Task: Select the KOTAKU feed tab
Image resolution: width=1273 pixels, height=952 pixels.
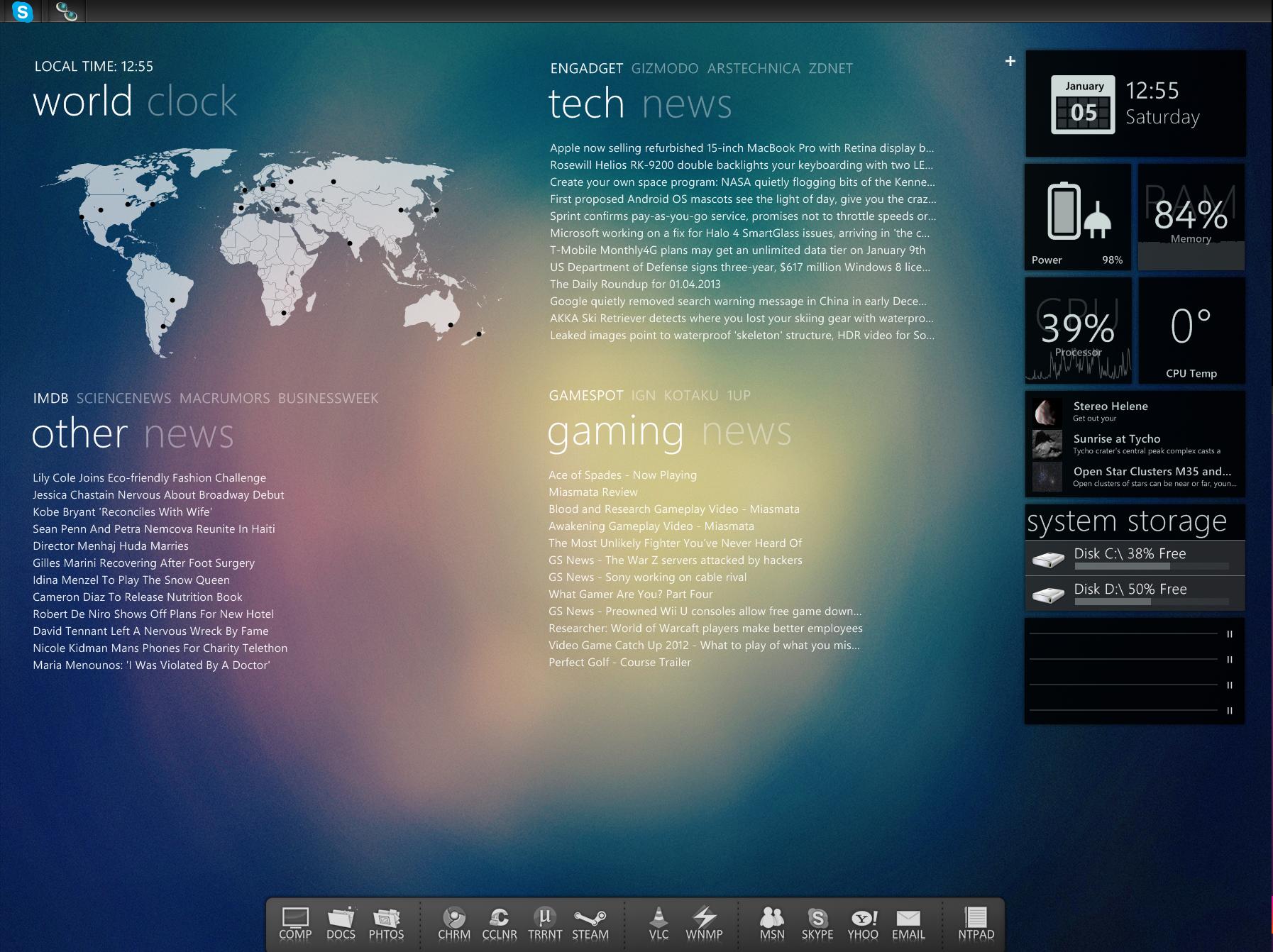Action: [x=691, y=395]
